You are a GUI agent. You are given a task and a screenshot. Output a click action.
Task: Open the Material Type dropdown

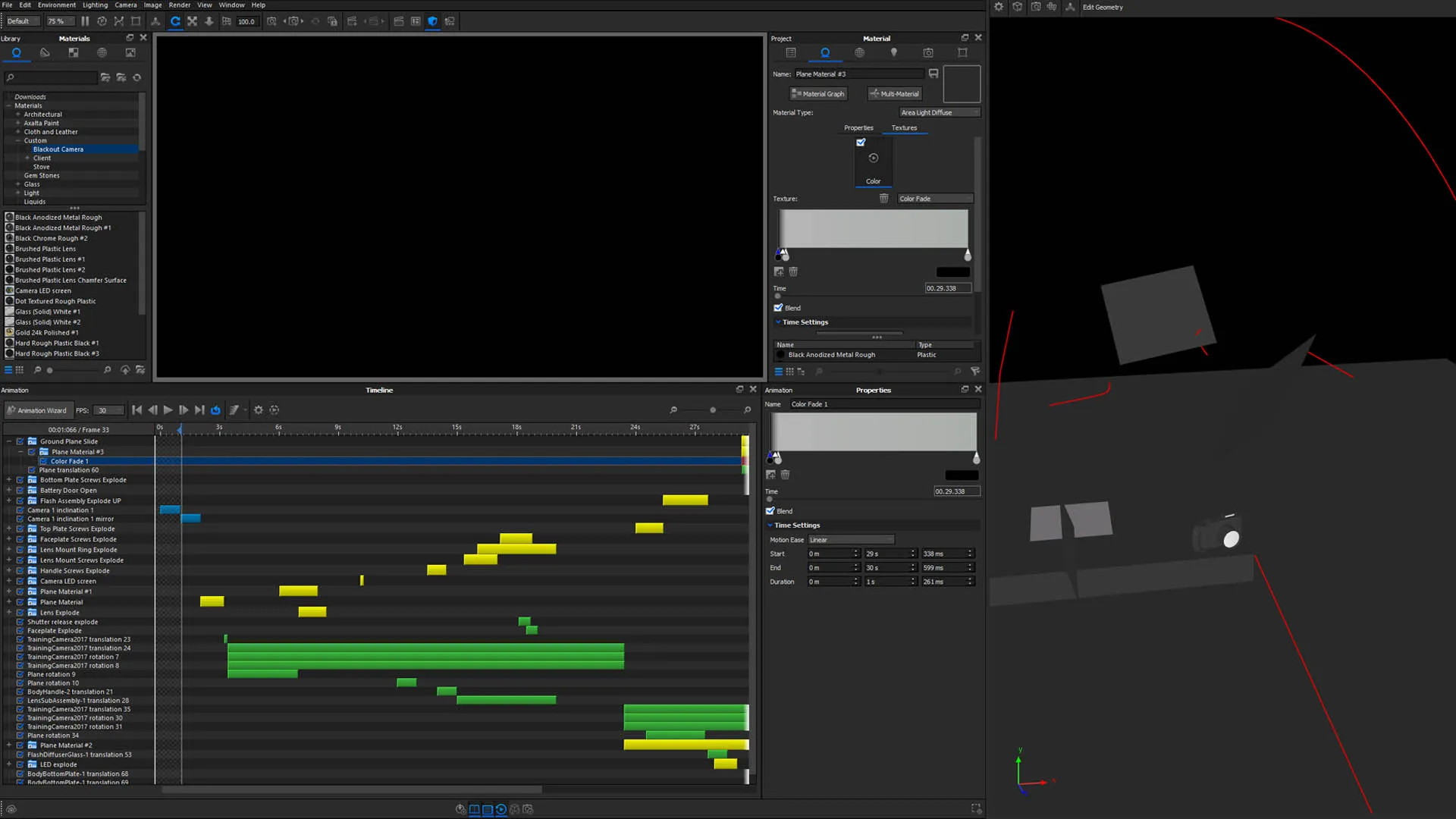[x=939, y=112]
